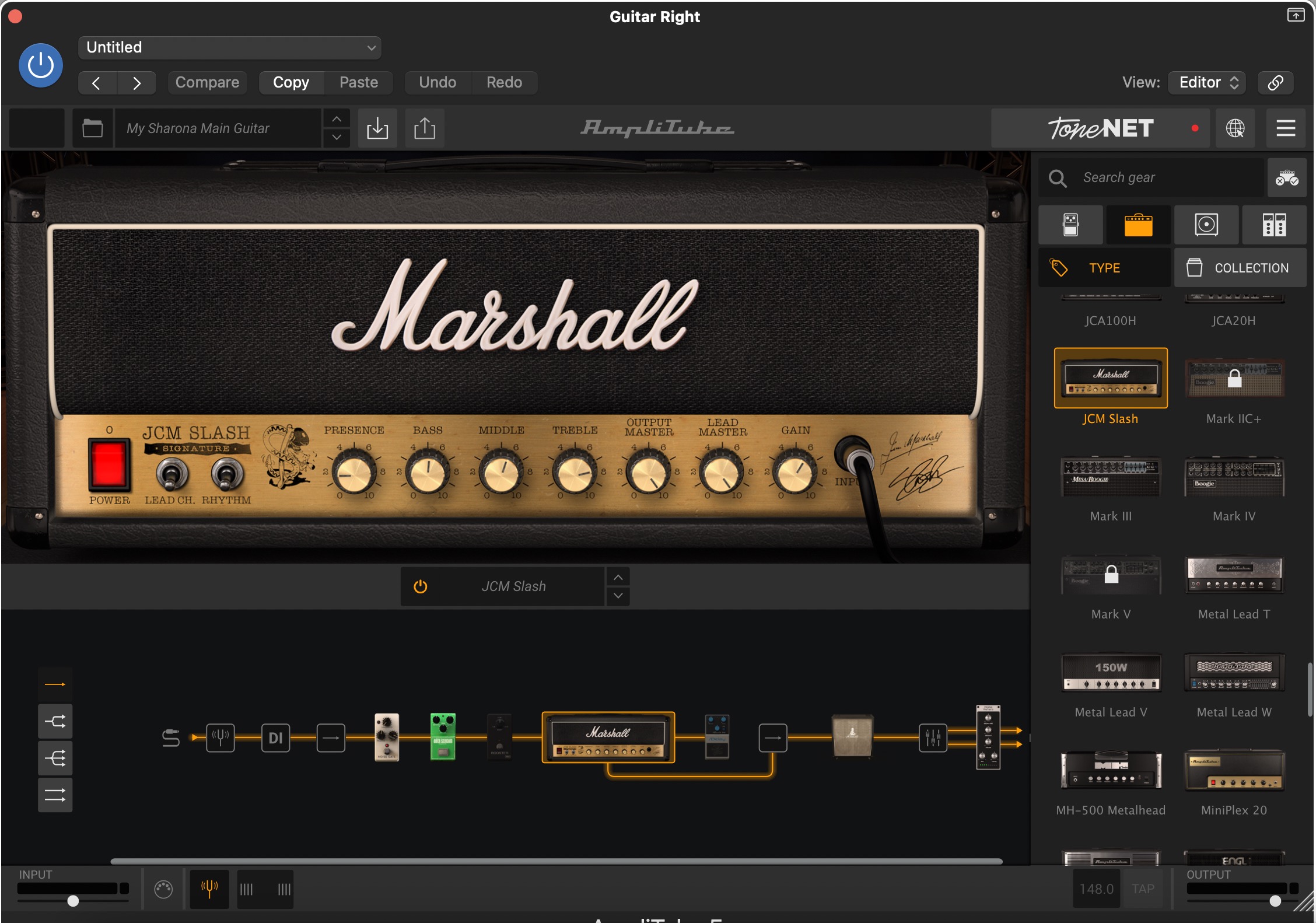This screenshot has height=923, width=1316.
Task: Click the TAP tempo button
Action: [x=1143, y=889]
